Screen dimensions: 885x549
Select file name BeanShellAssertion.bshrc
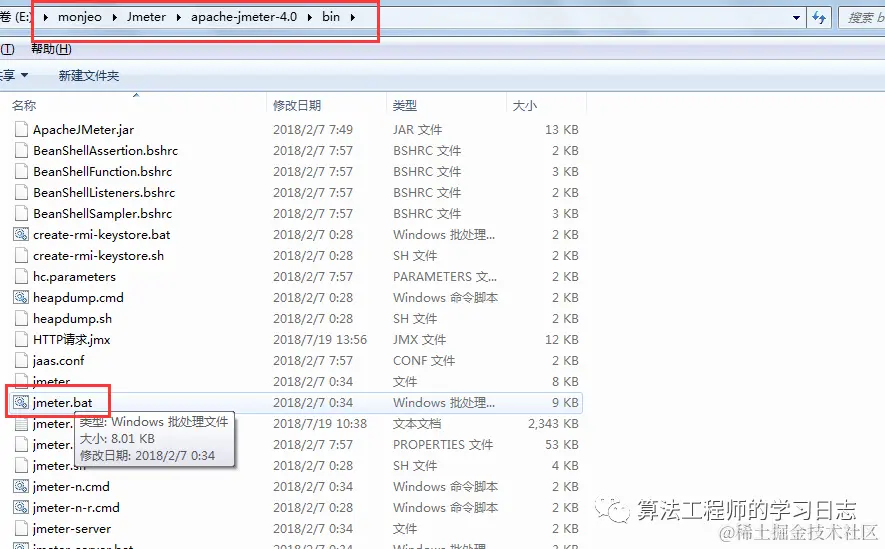pyautogui.click(x=106, y=151)
